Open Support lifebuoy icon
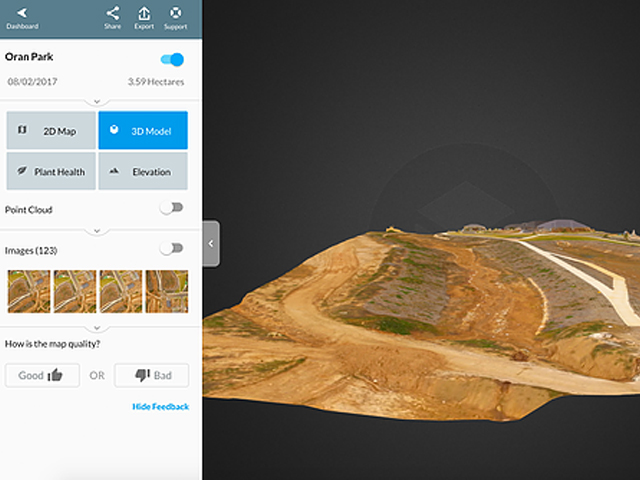The image size is (640, 480). (176, 13)
